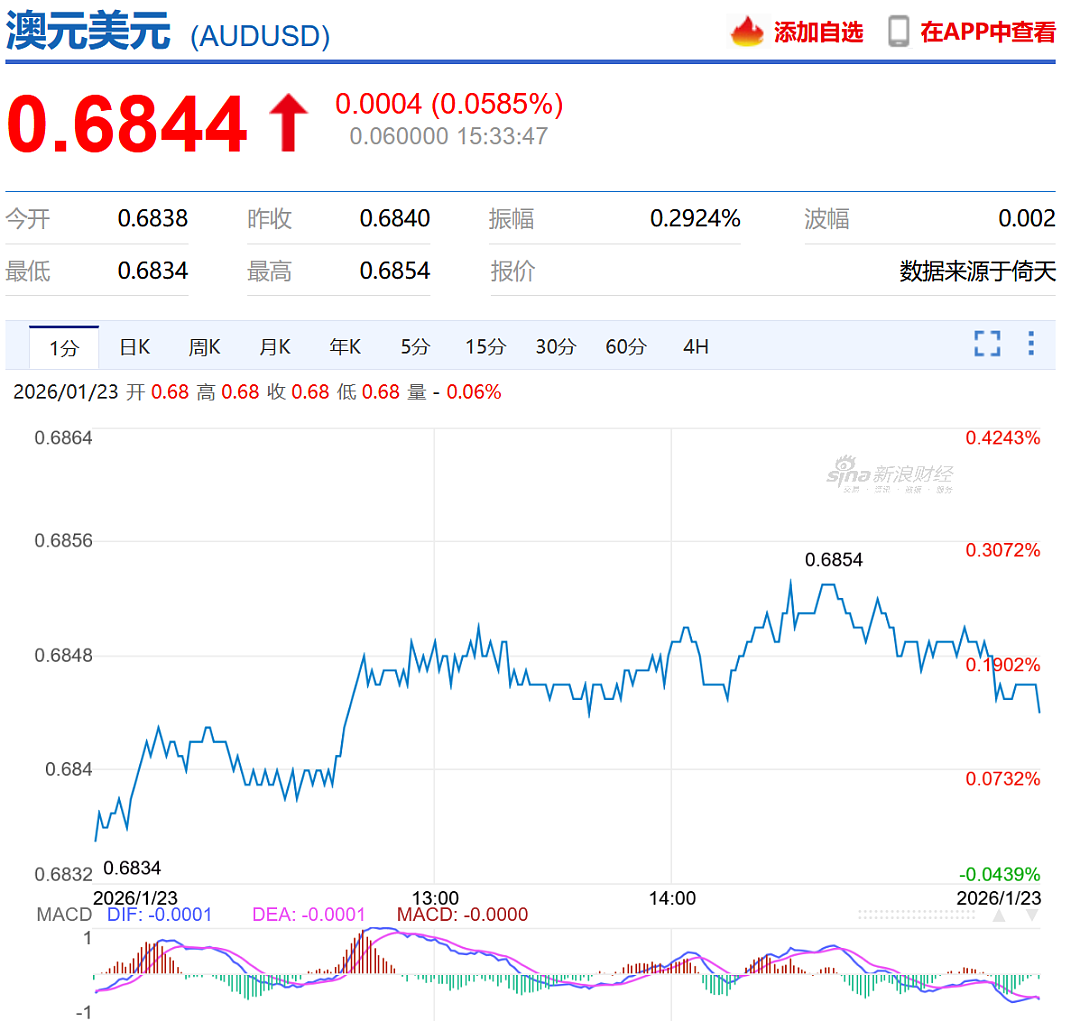Viewport: 1080px width, 1021px height.
Task: Click the flame icon for adding favorites
Action: 747,32
